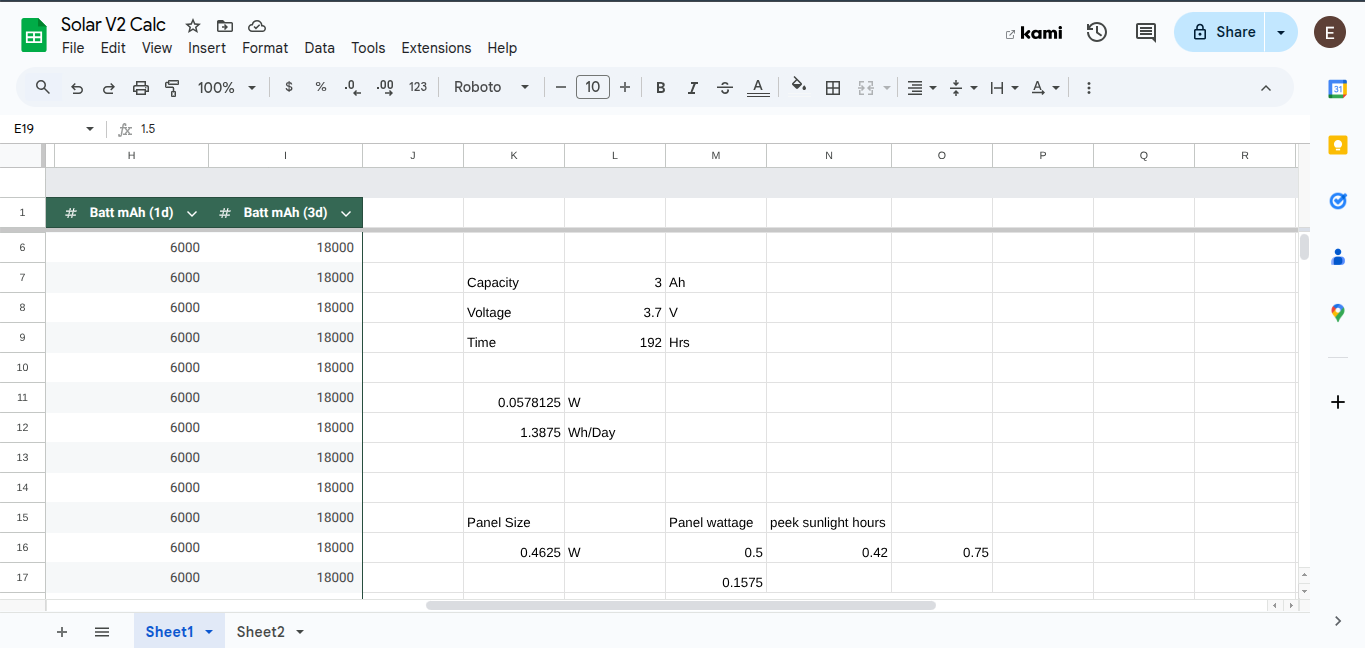This screenshot has height=648, width=1365.
Task: Expand the 100% zoom dropdown
Action: pyautogui.click(x=227, y=88)
